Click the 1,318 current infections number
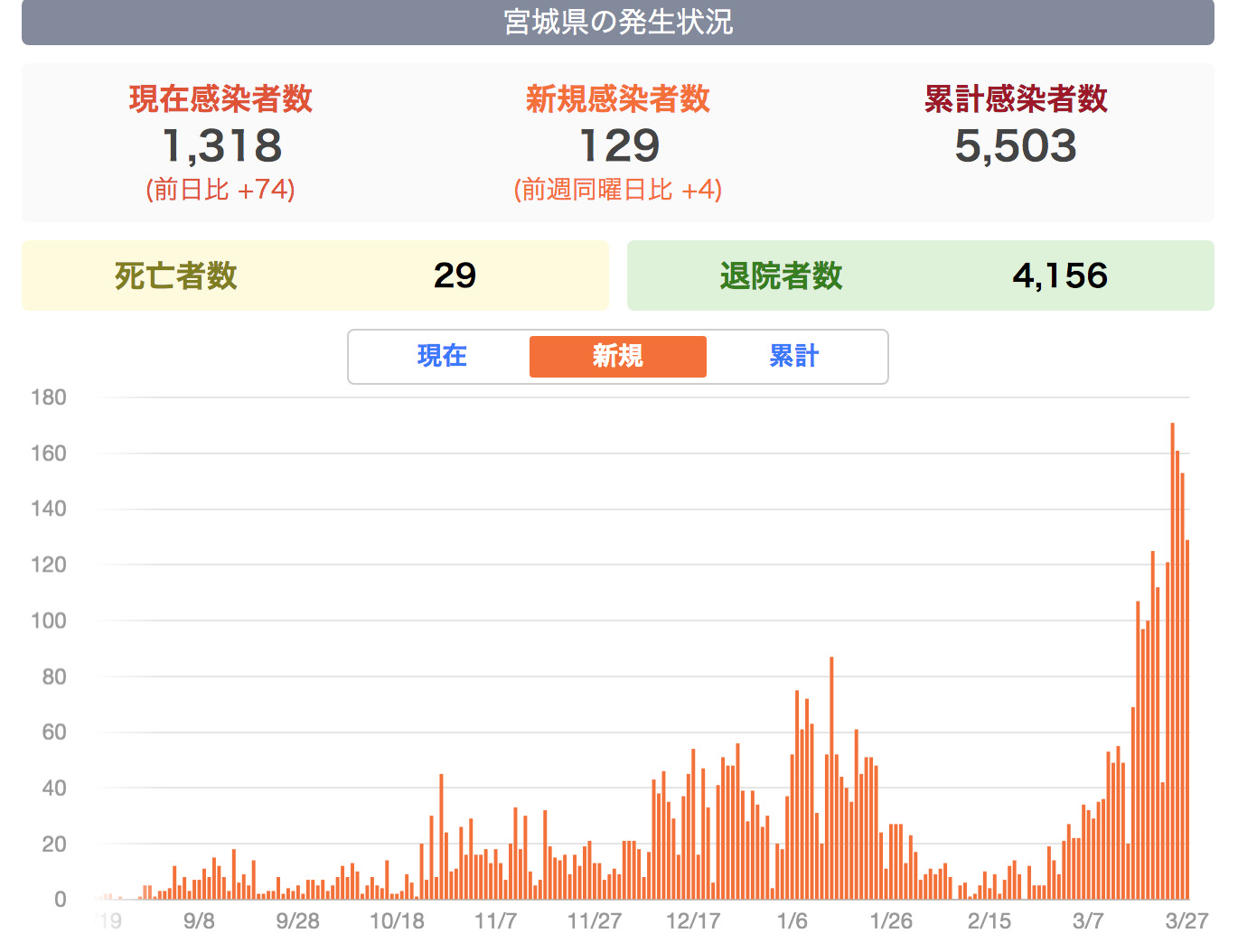Screen dimensions: 1238x952 tap(220, 145)
